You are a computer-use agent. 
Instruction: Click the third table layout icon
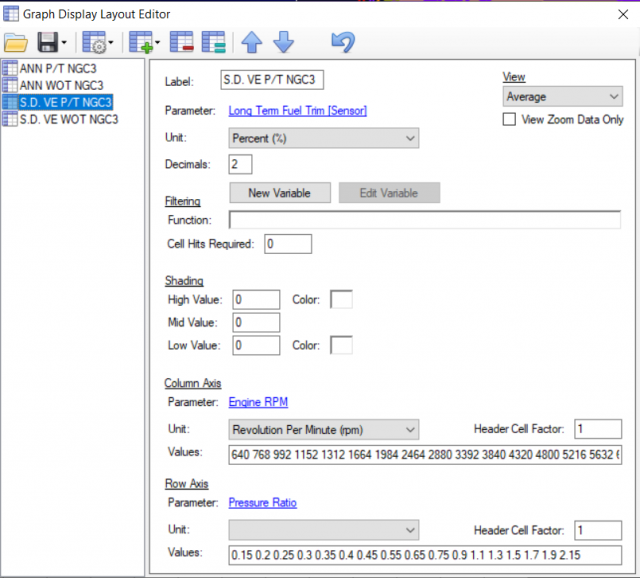coord(212,43)
